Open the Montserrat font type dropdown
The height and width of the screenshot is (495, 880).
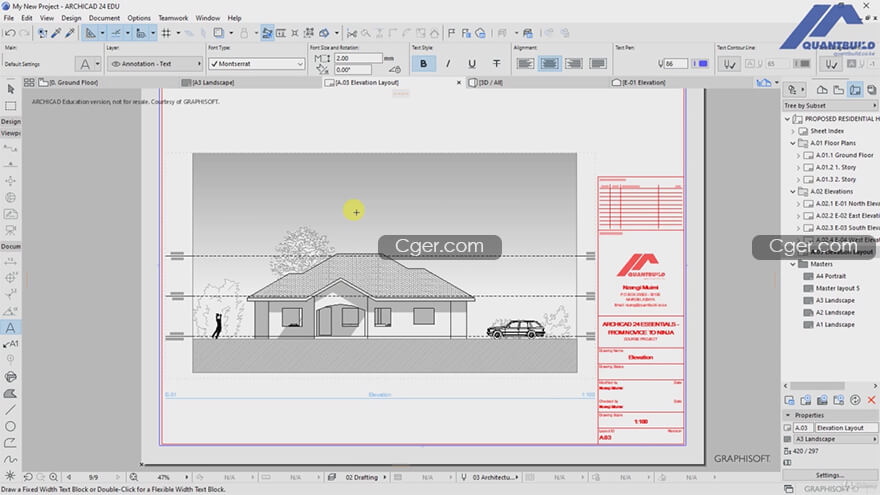coord(256,64)
